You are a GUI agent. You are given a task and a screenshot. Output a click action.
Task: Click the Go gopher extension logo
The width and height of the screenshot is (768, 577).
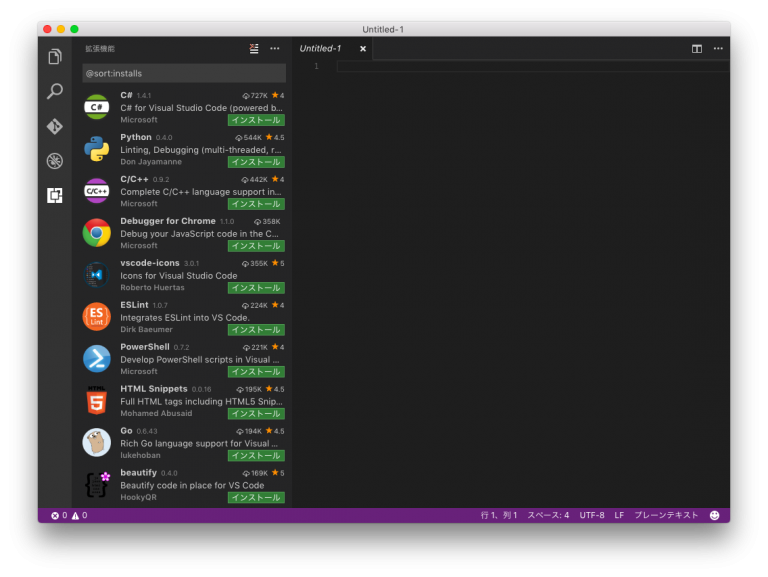click(x=96, y=442)
